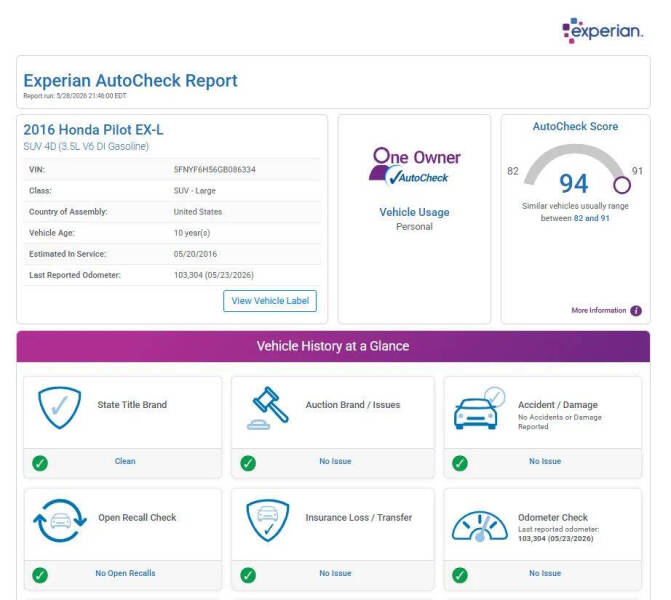This screenshot has height=600, width=671.
Task: Click the Accident / Damage label
Action: point(558,405)
